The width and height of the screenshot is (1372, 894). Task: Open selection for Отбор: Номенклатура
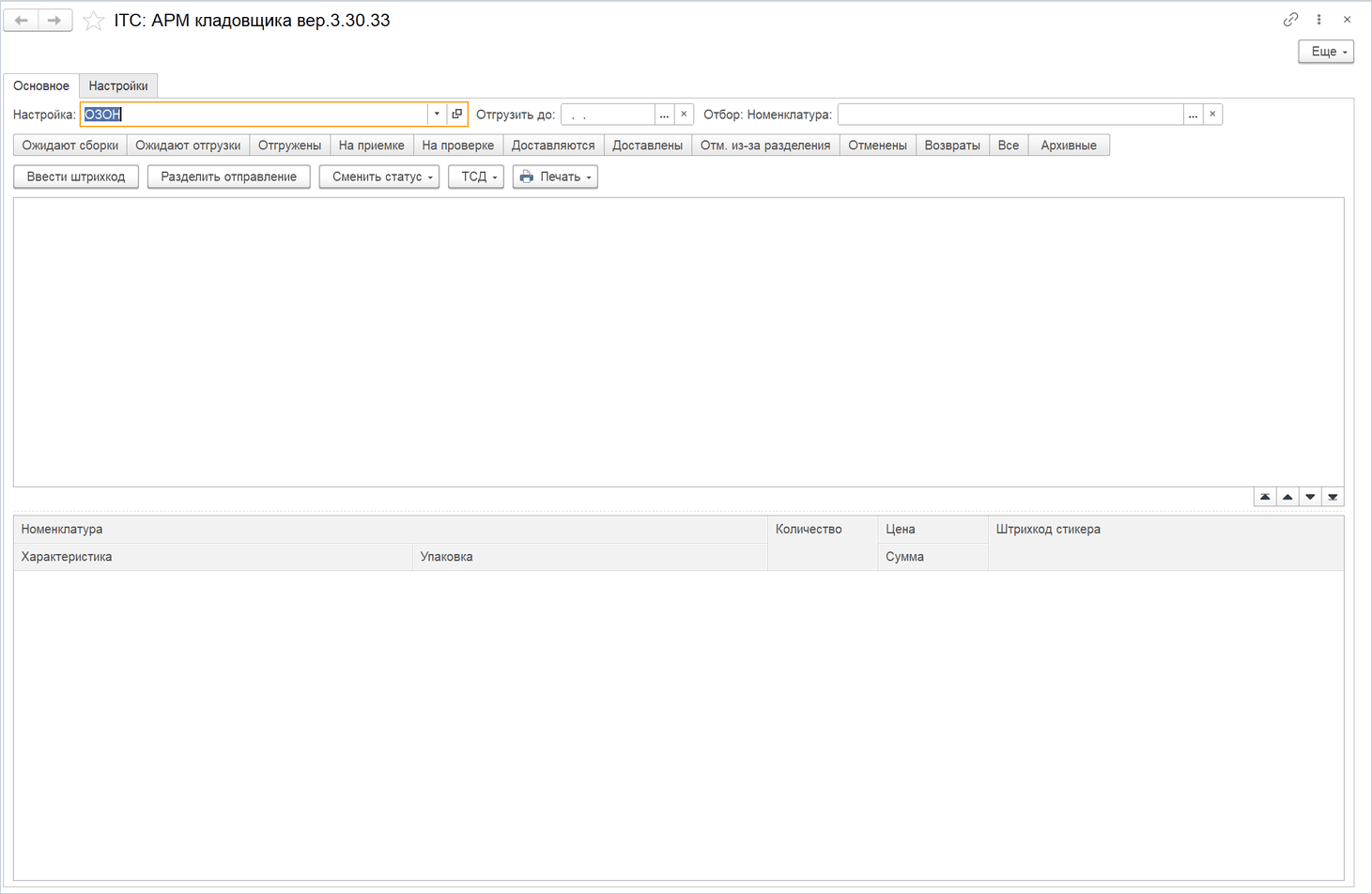coord(1193,115)
